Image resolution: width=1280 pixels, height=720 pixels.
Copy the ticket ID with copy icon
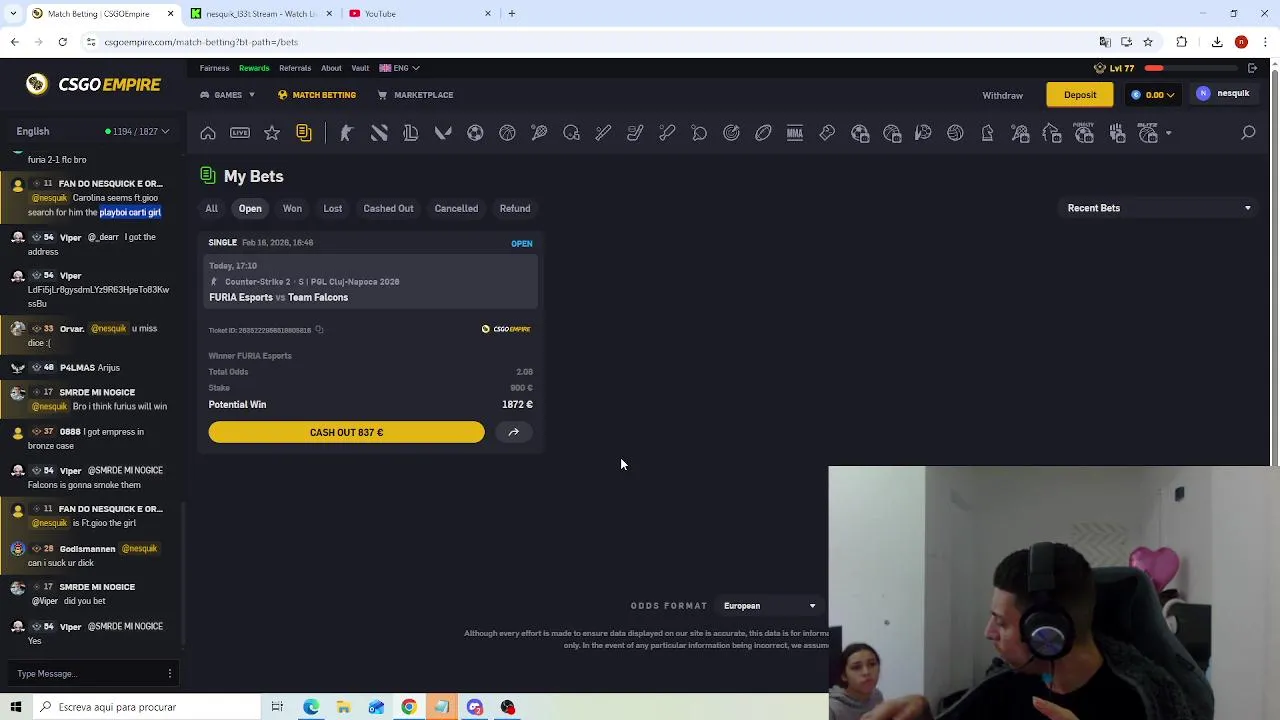319,330
